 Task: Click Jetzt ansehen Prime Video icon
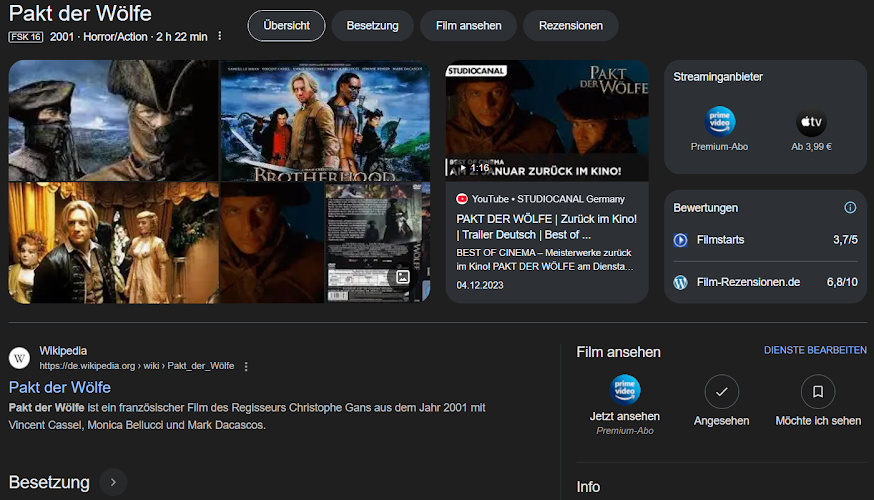[x=624, y=390]
